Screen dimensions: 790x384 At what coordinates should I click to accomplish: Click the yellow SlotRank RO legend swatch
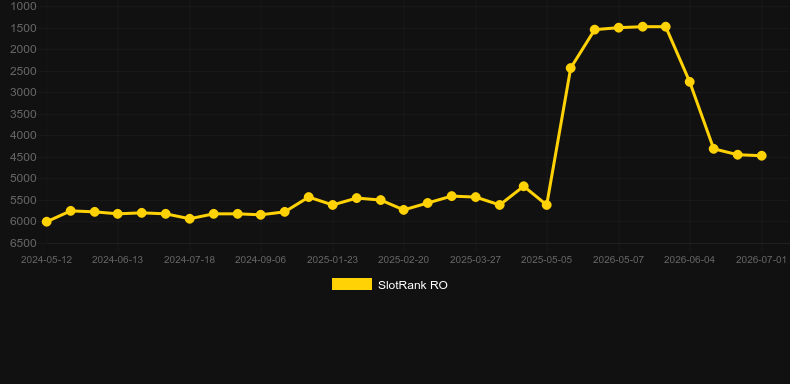[x=352, y=284]
